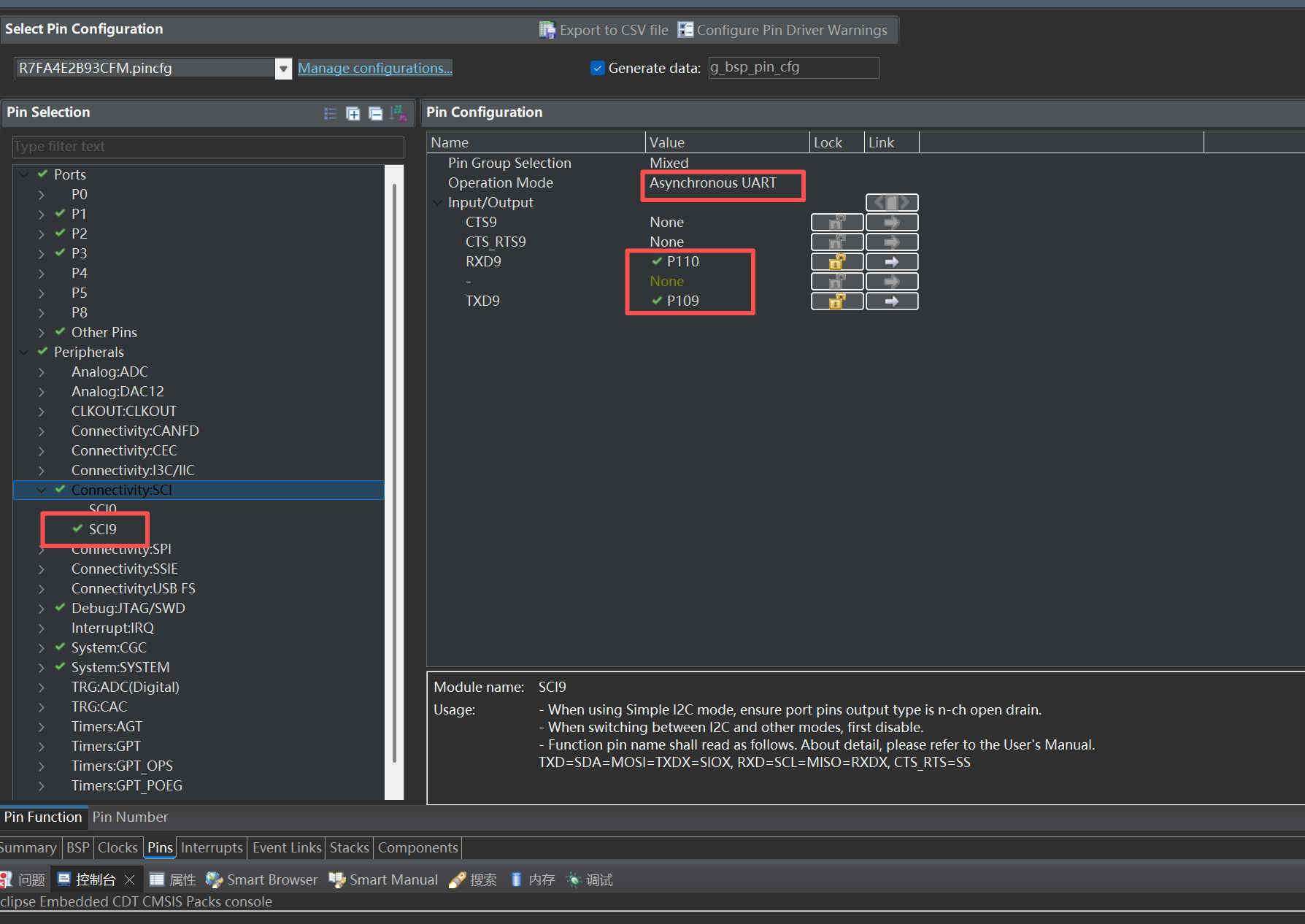Open the Components tab
Screen dimensions: 1305x924
(x=417, y=847)
